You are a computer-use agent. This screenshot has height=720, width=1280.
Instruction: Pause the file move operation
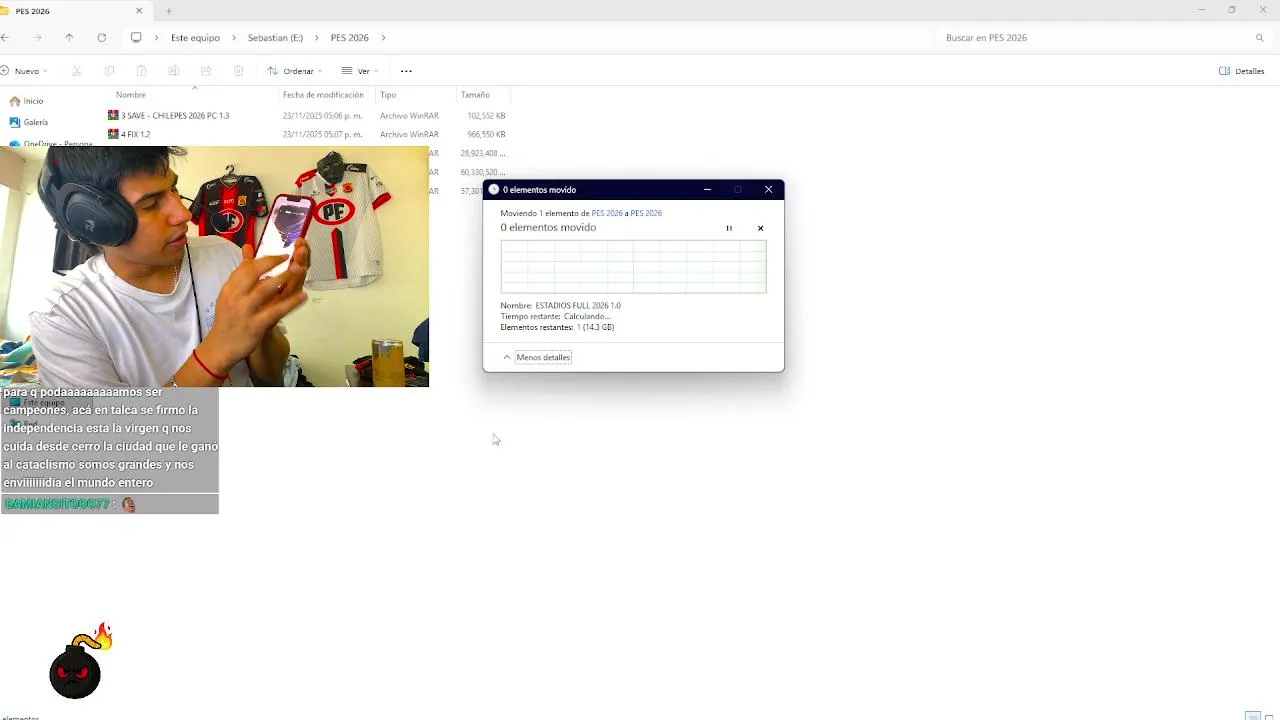click(x=729, y=228)
